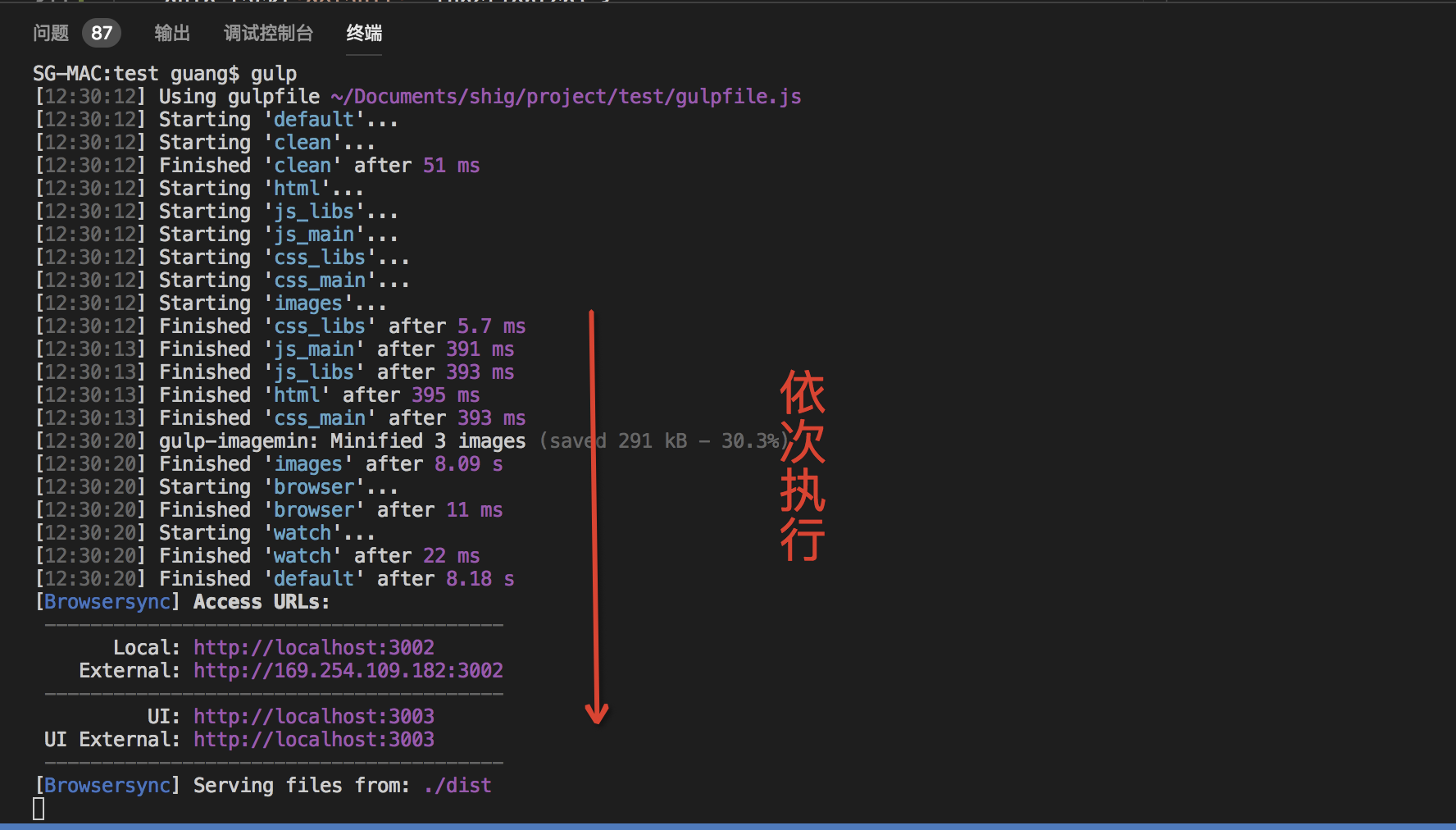Switch to the 输出 (Output) tab
The height and width of the screenshot is (830, 1456).
coord(172,33)
